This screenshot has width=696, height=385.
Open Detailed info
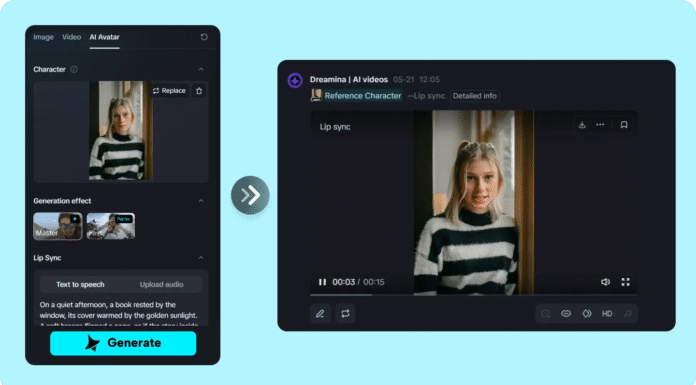475,96
